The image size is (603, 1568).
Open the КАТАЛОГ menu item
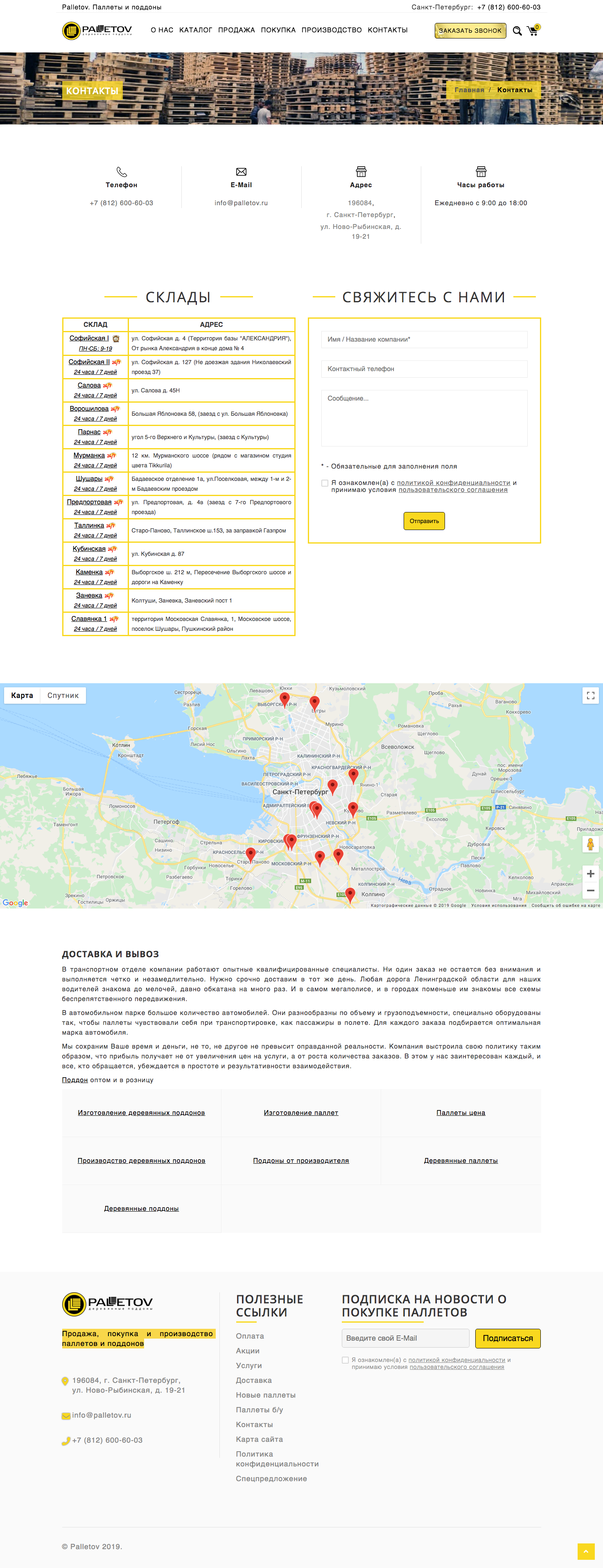point(196,30)
